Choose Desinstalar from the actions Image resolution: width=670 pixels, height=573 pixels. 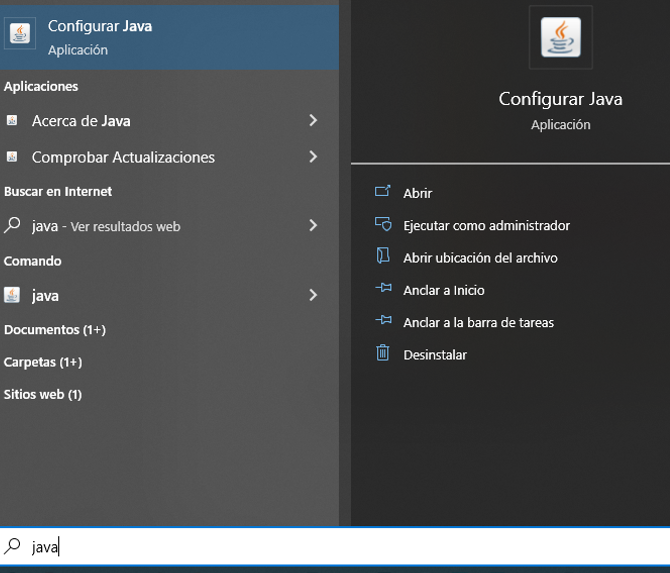[435, 355]
